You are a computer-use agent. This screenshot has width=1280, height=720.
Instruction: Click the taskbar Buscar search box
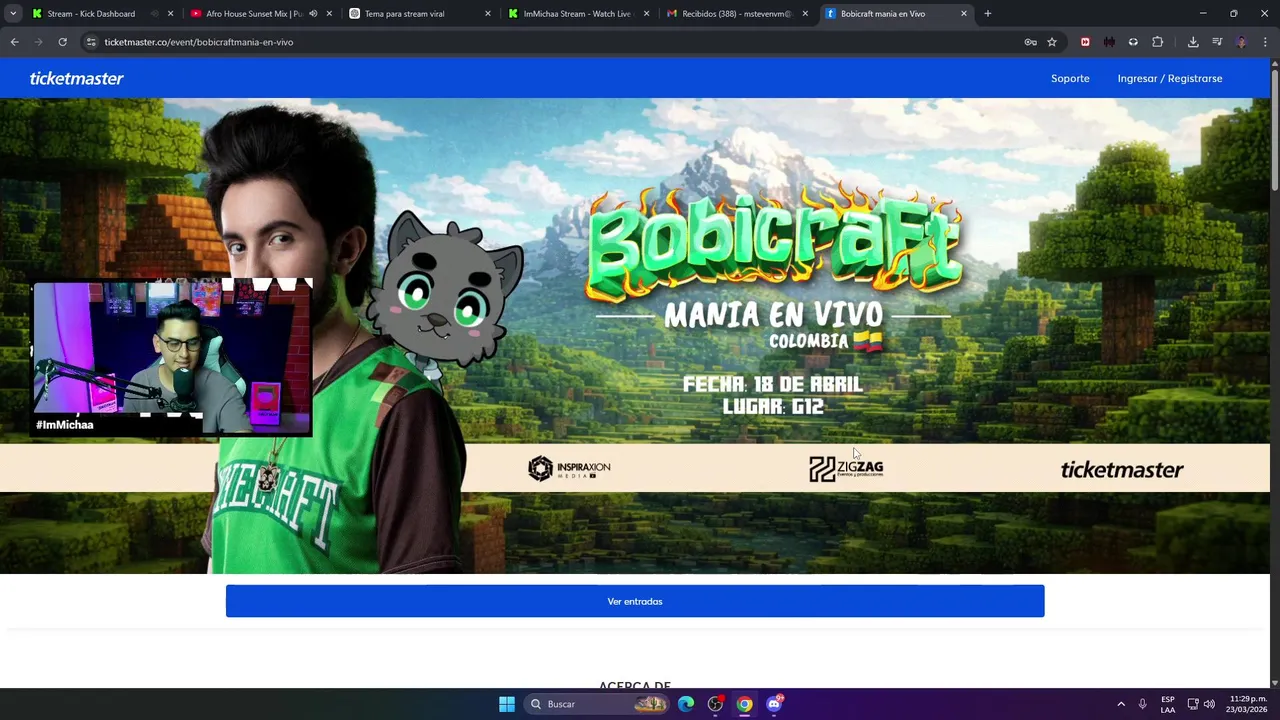[x=598, y=704]
